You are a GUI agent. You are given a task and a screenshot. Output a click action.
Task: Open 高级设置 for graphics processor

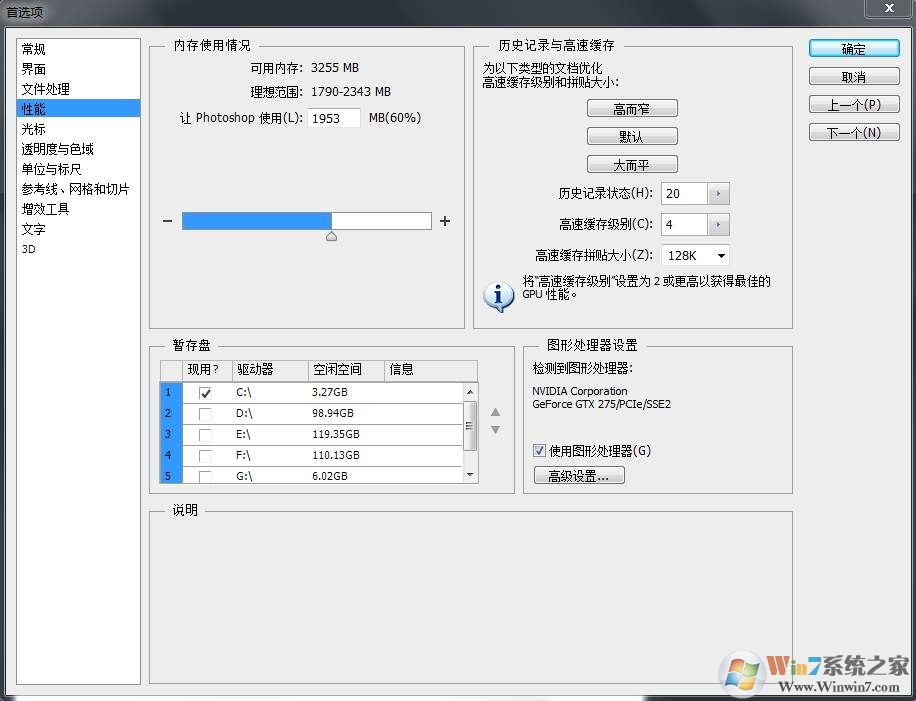pos(579,476)
